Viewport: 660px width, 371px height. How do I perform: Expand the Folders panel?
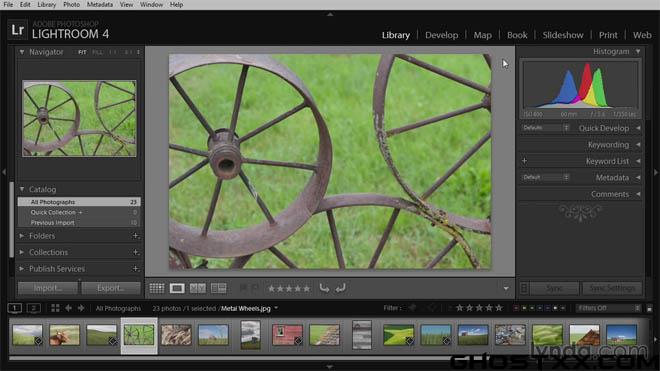pyautogui.click(x=21, y=236)
